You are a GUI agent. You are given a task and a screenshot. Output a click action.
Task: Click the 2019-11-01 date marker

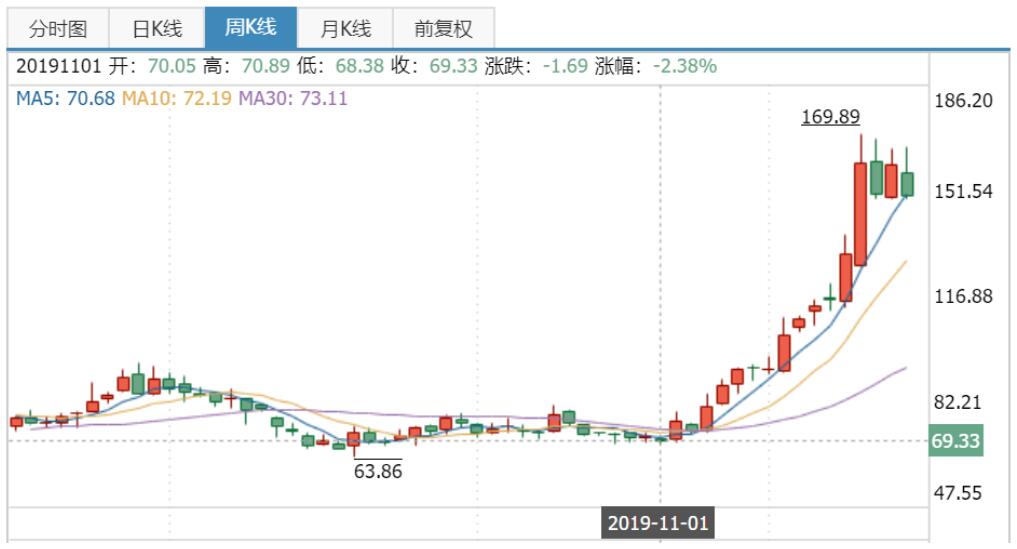pos(658,523)
